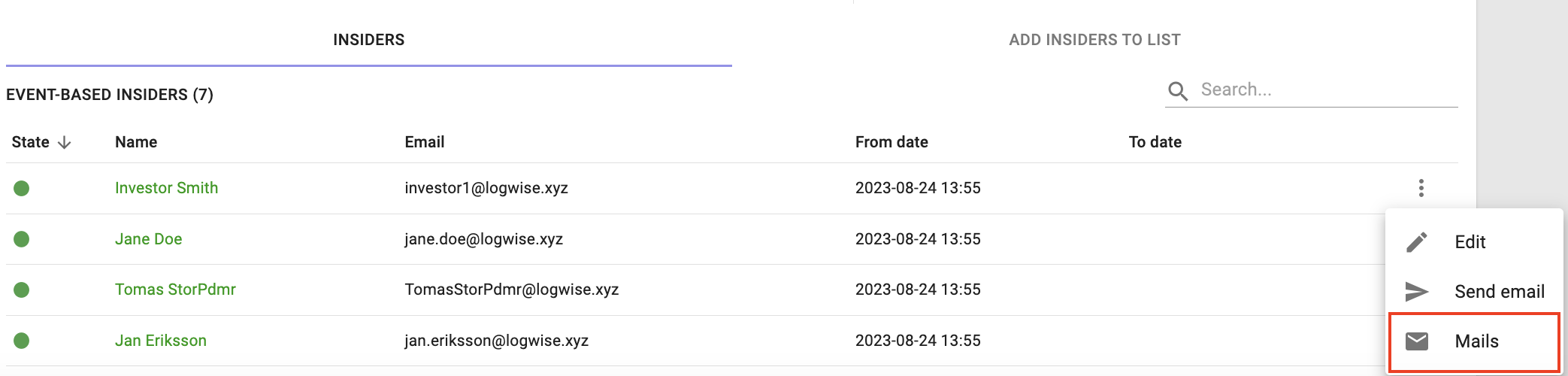Viewport: 1568px width, 376px height.
Task: Open the ADD INSIDERS TO LIST tab
Action: pyautogui.click(x=1094, y=40)
